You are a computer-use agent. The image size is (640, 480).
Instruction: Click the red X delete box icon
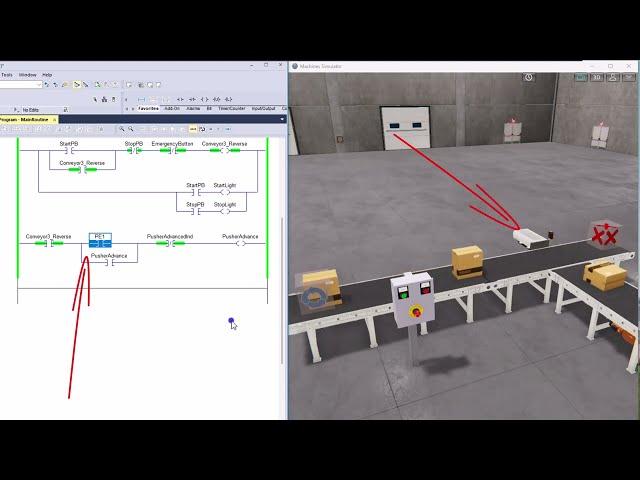[x=602, y=236]
